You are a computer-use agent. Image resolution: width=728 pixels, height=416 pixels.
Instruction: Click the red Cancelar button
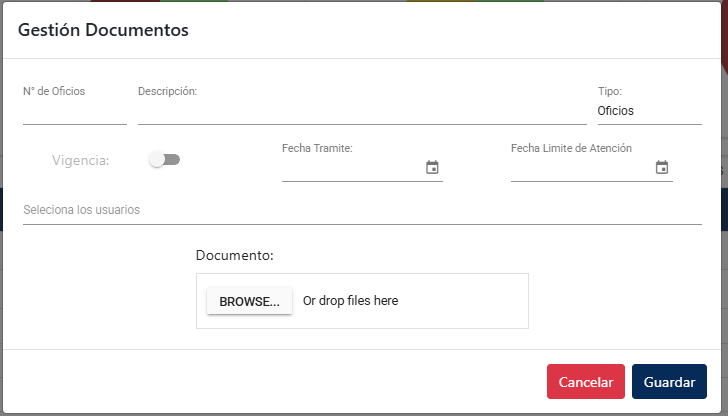585,382
